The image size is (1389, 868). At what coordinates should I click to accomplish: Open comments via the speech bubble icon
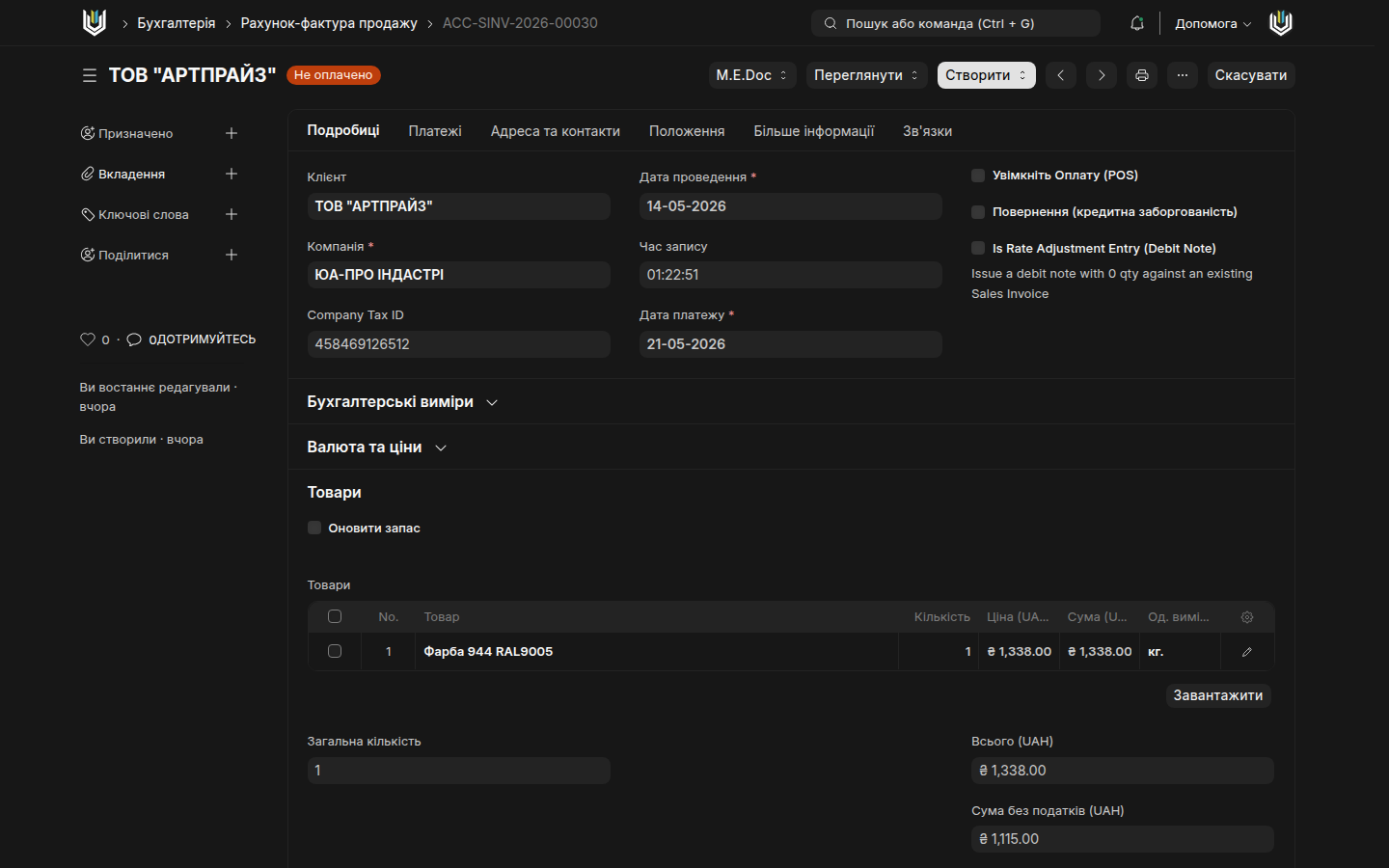click(x=134, y=339)
